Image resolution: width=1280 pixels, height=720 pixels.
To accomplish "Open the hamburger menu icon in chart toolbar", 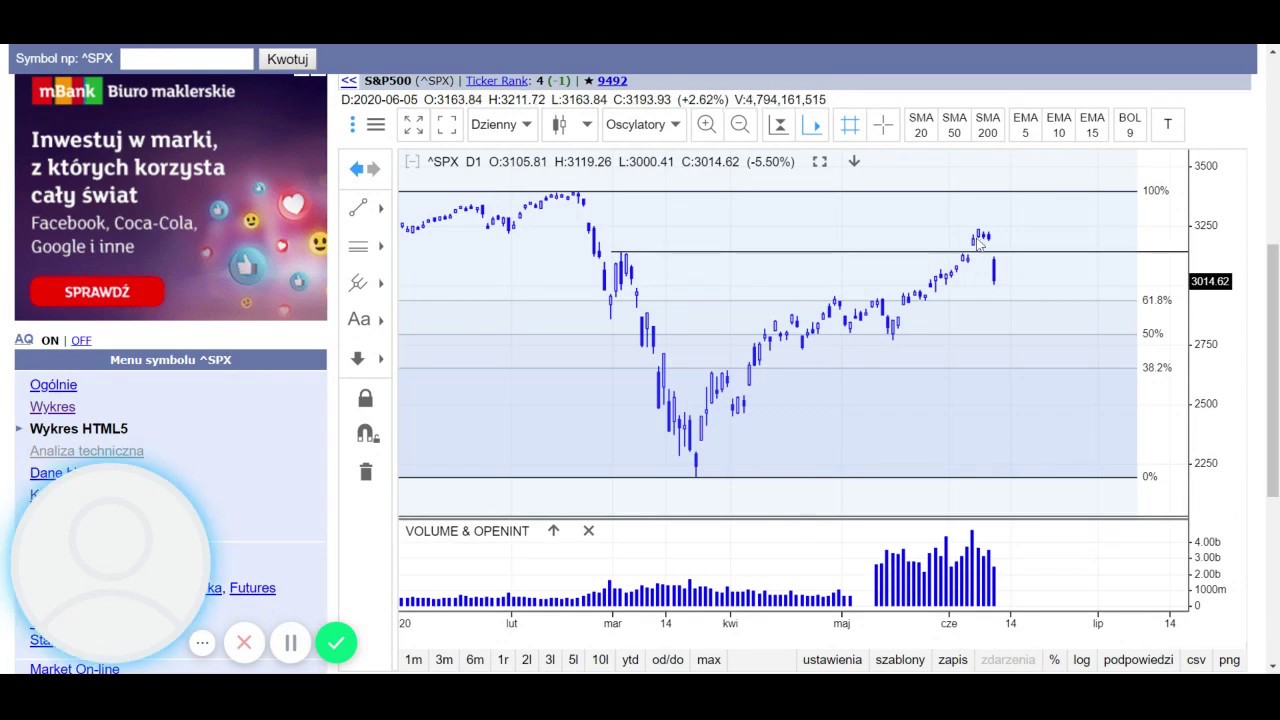I will pos(376,125).
